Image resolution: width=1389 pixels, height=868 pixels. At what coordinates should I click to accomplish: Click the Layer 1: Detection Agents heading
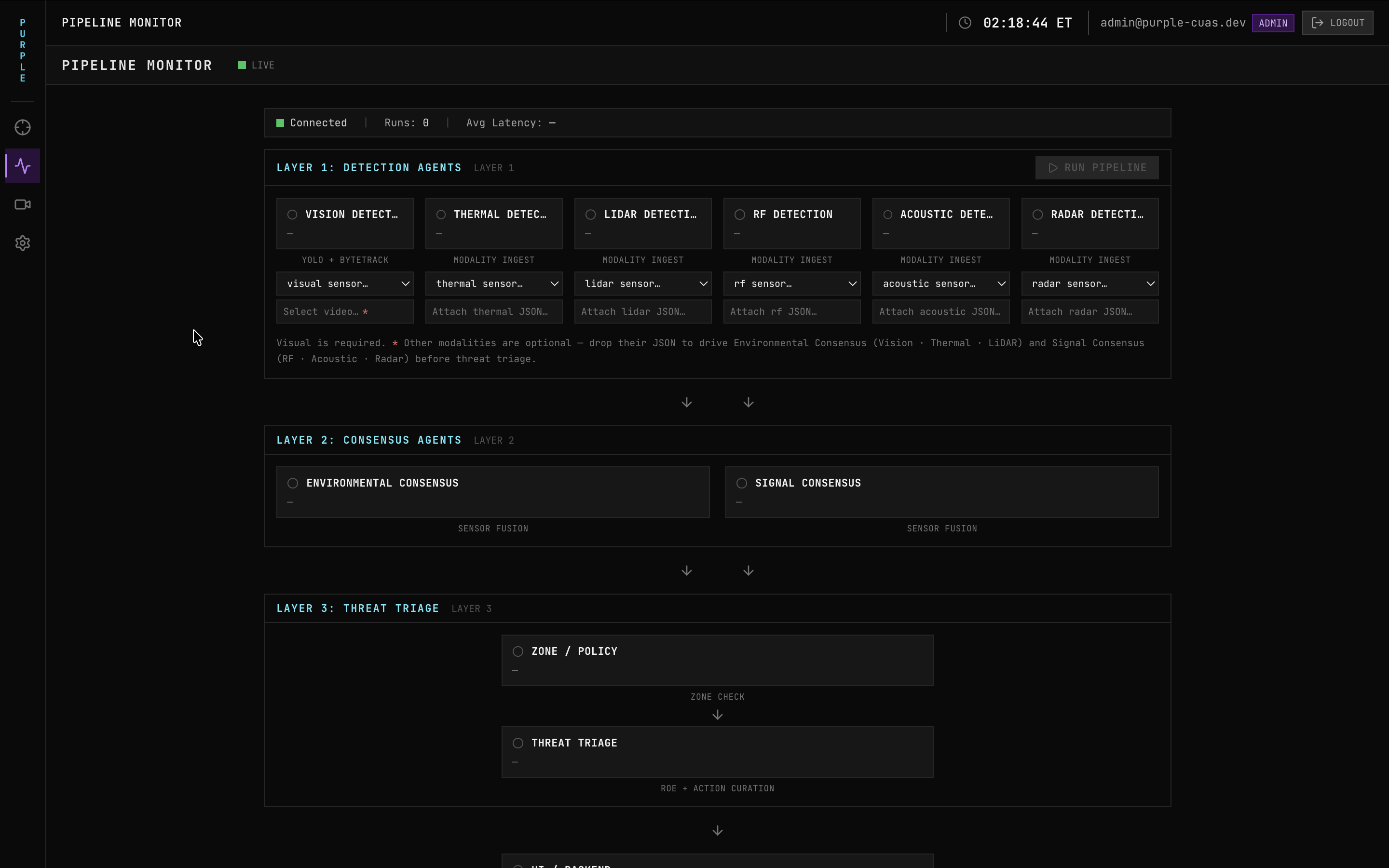369,168
